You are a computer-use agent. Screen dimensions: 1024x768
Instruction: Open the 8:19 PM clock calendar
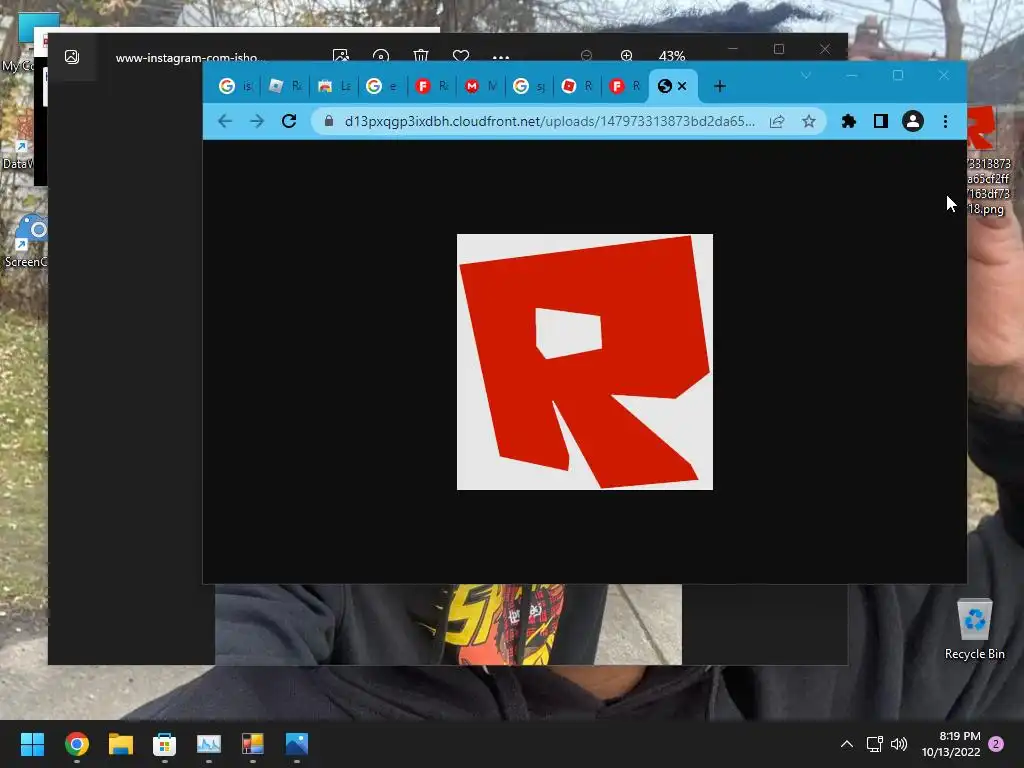tap(951, 744)
